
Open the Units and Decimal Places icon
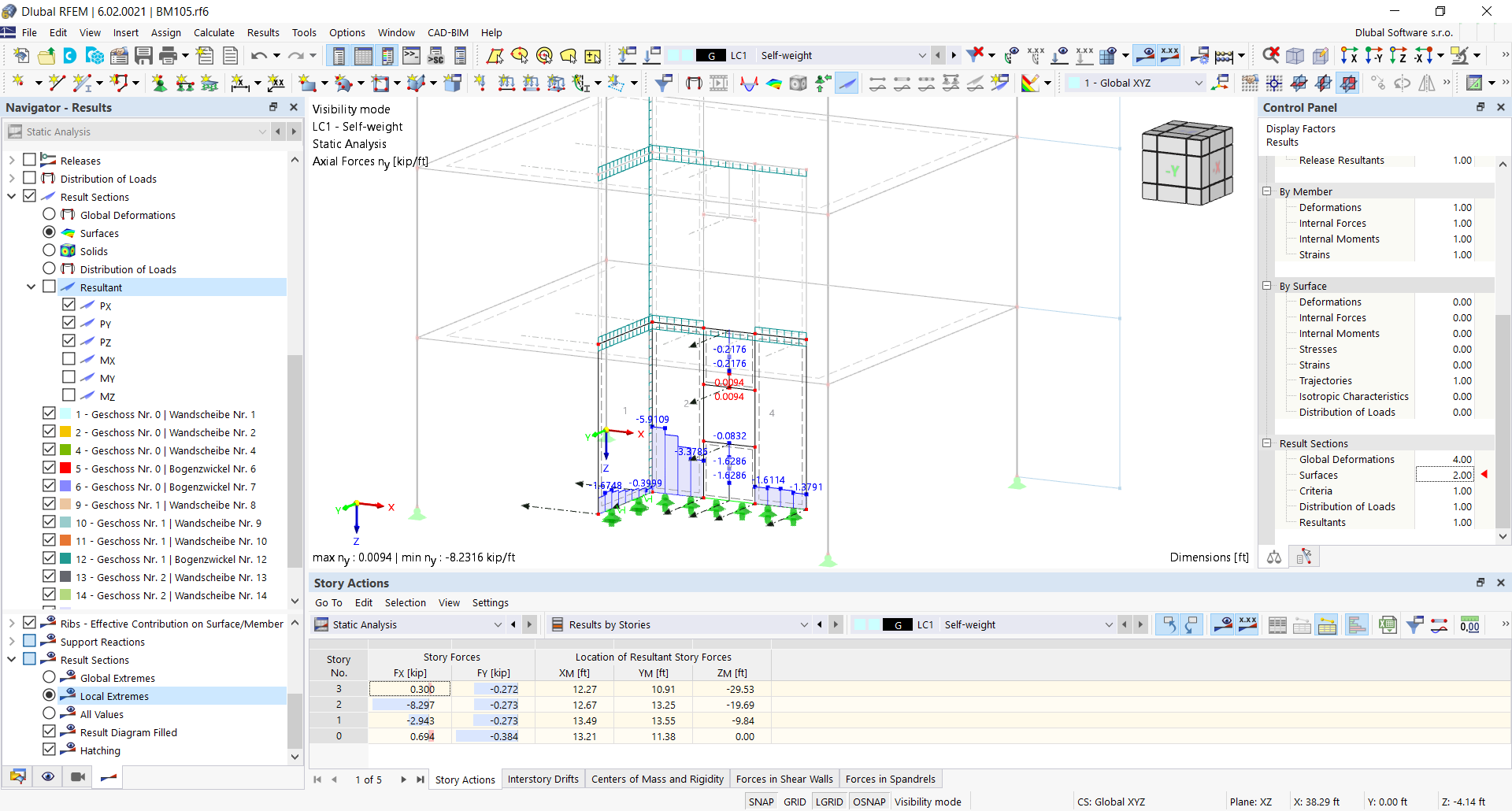pos(1469,624)
